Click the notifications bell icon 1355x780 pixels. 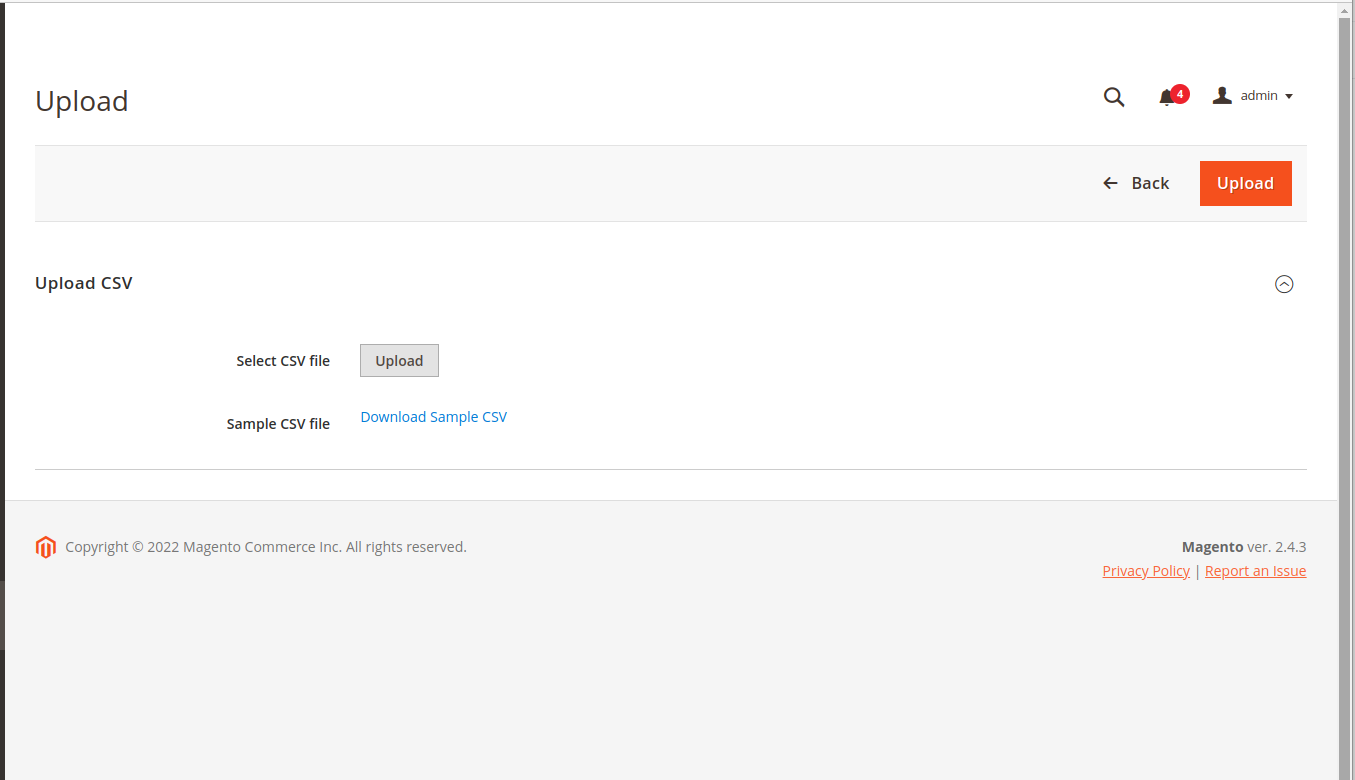tap(1166, 97)
